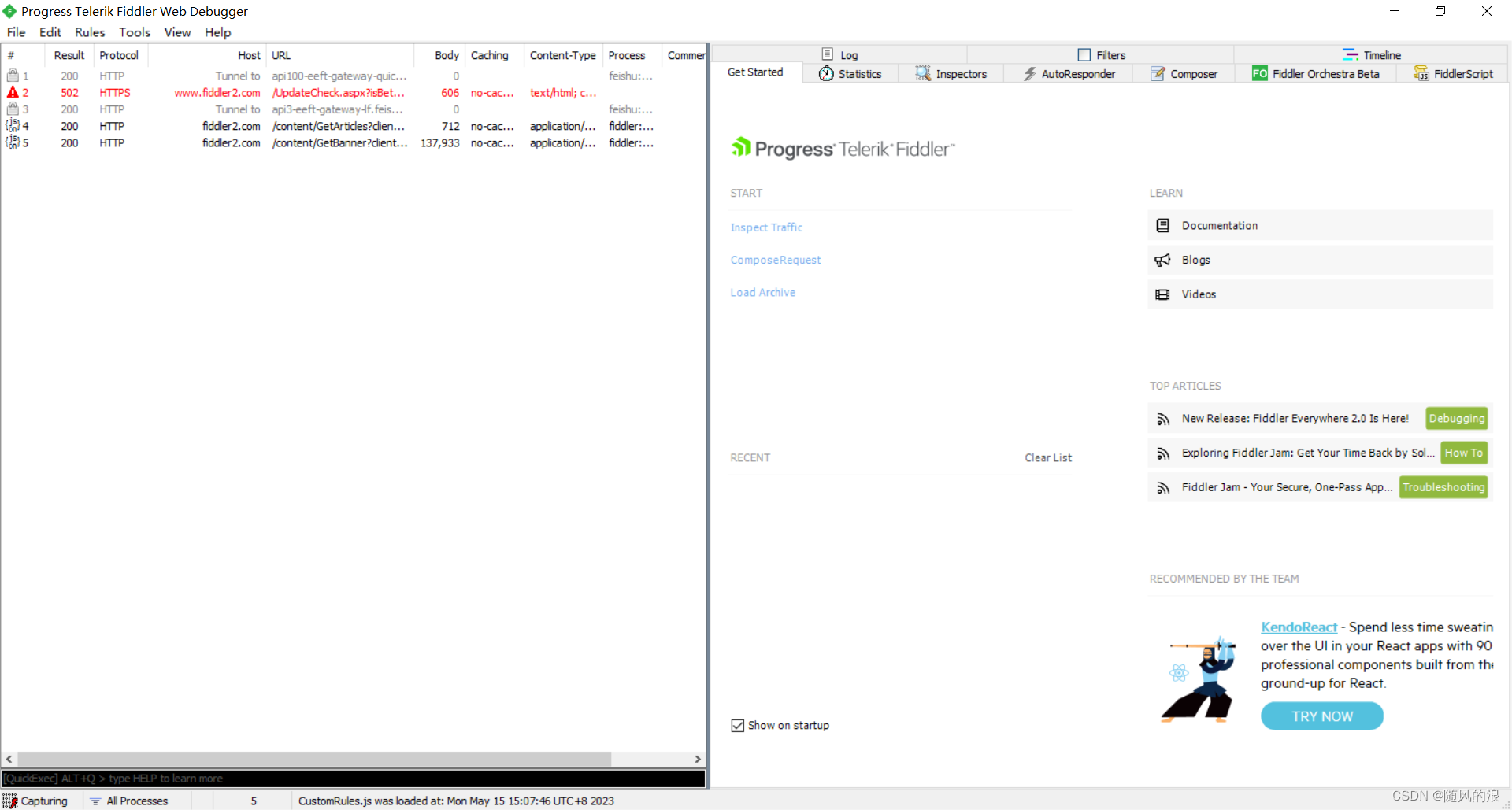The width and height of the screenshot is (1512, 810).
Task: Sort sessions by the Caching column header
Action: 494,55
